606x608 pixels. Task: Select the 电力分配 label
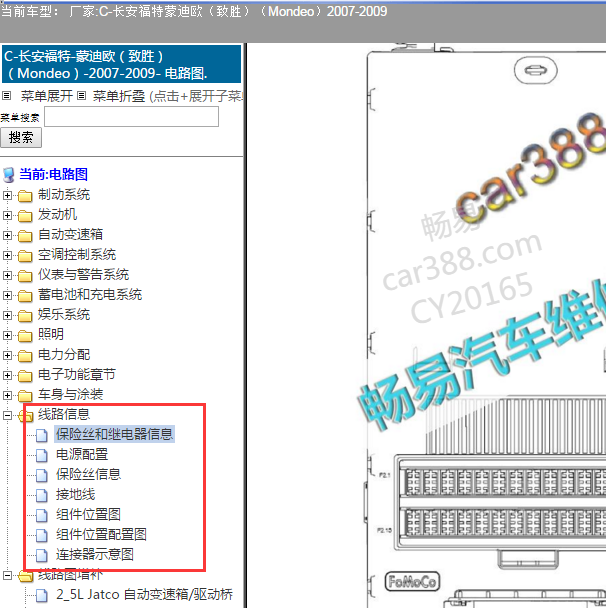click(x=64, y=354)
